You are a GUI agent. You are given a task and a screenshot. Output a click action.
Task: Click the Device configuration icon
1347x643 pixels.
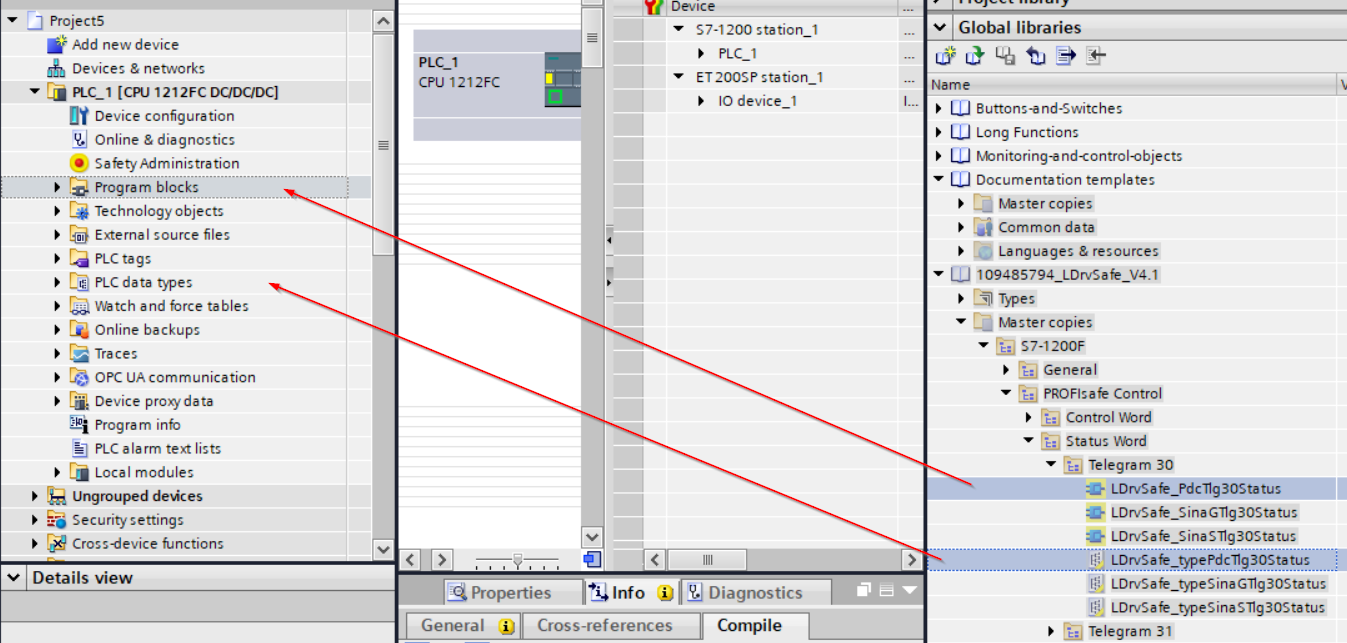79,116
